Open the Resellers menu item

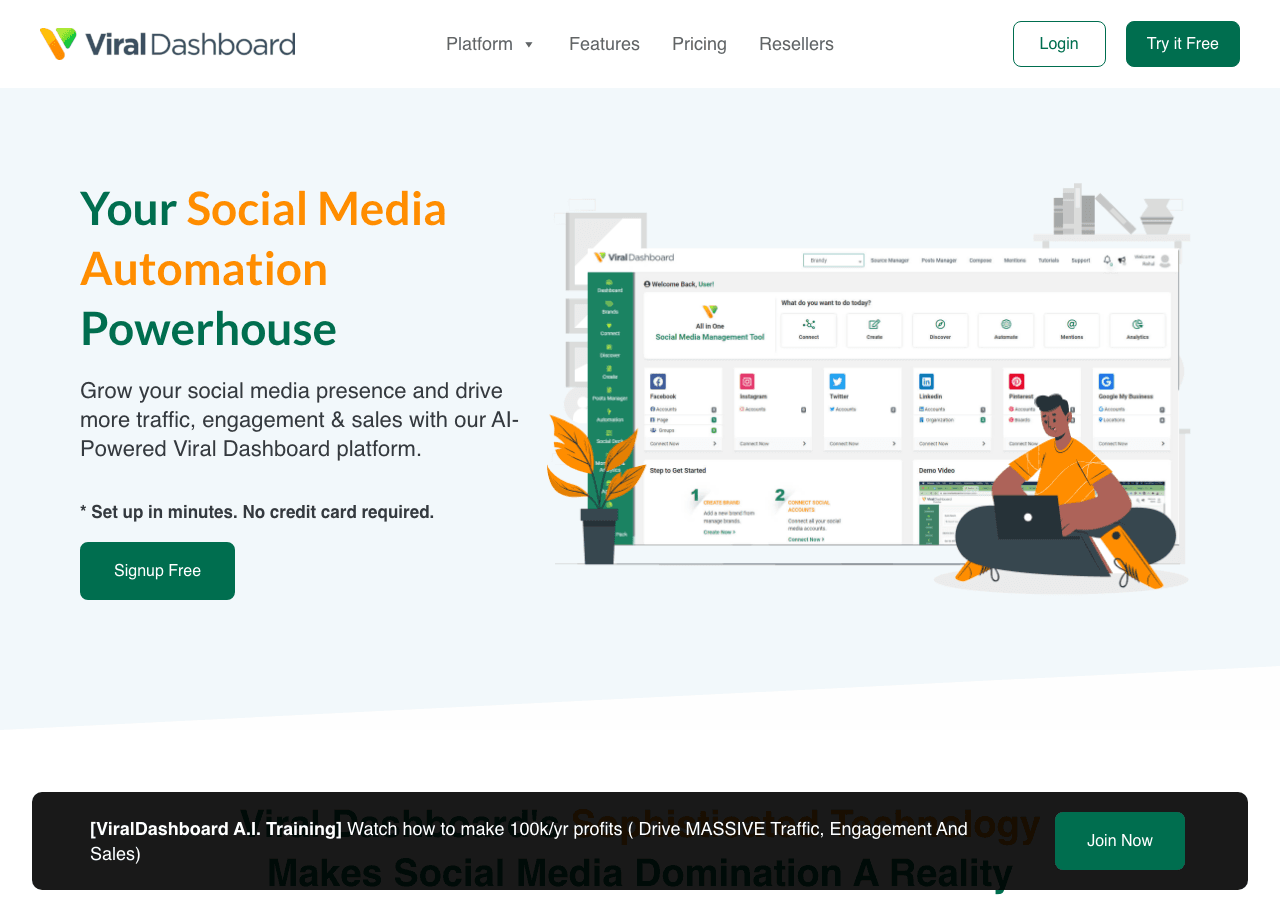796,44
